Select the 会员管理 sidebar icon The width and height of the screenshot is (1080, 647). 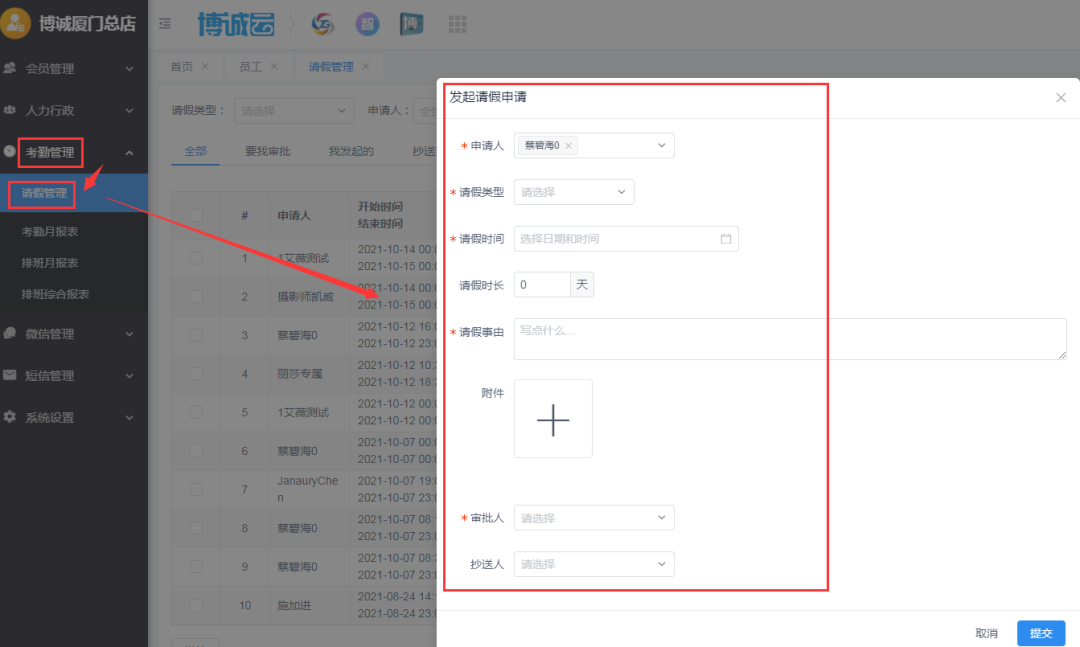point(10,68)
